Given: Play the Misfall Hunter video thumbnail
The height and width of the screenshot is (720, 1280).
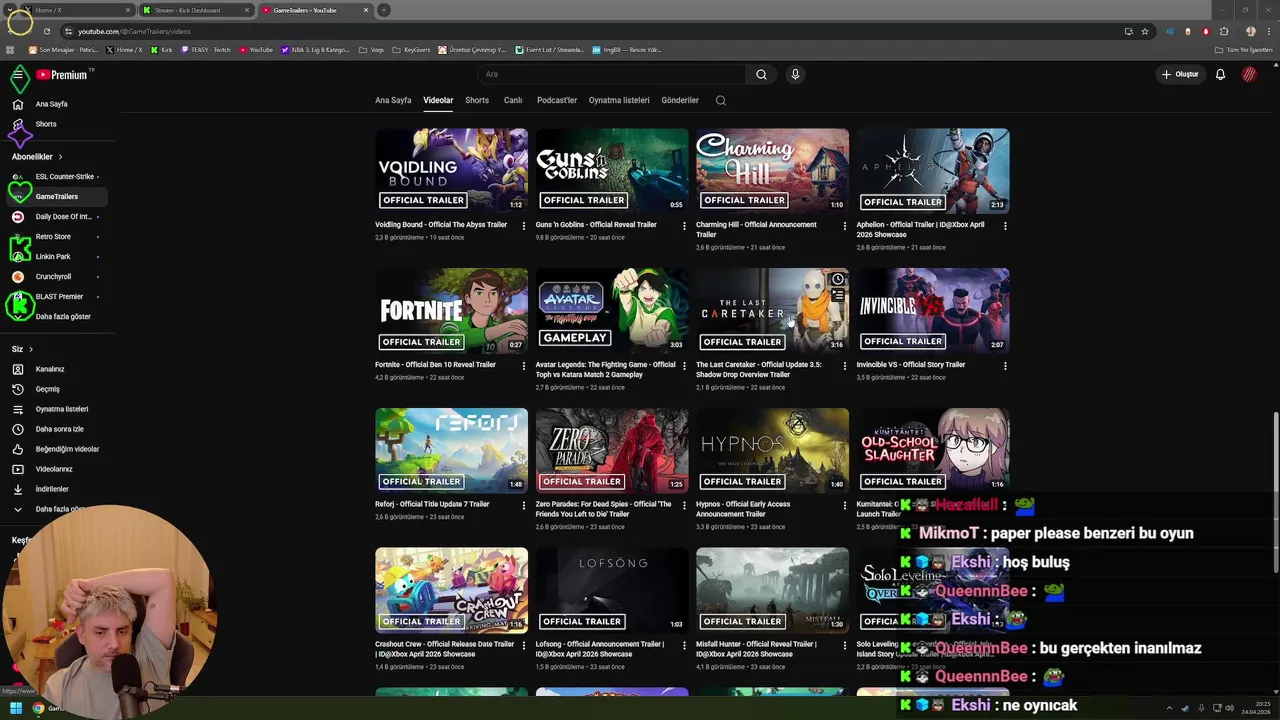Looking at the screenshot, I should 772,590.
